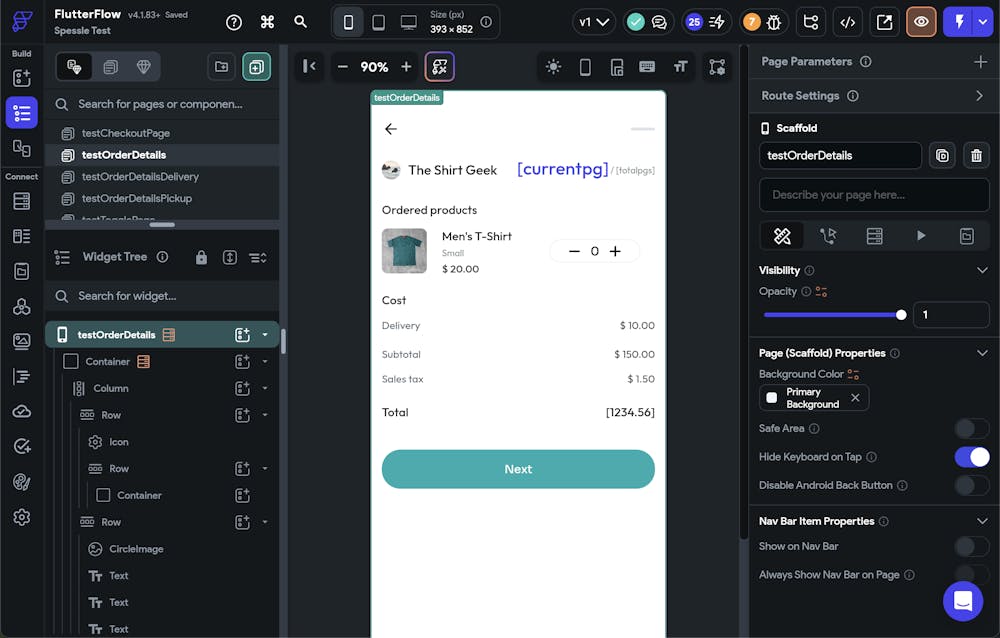
Task: Open the v1 version dropdown
Action: (x=593, y=22)
